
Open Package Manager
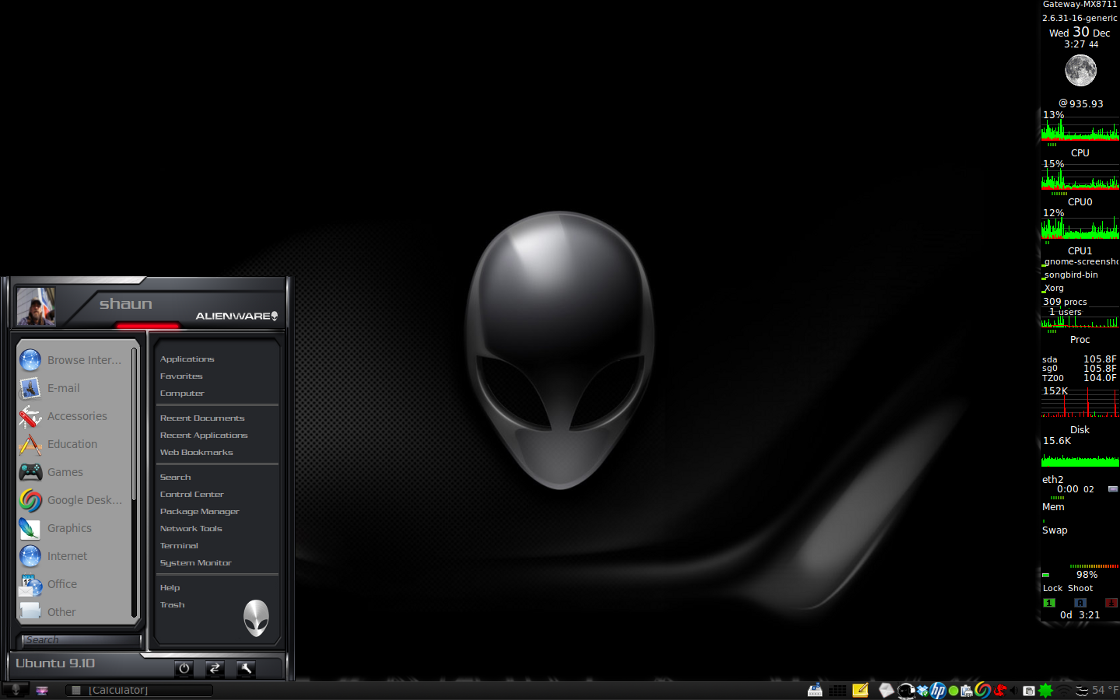point(200,511)
